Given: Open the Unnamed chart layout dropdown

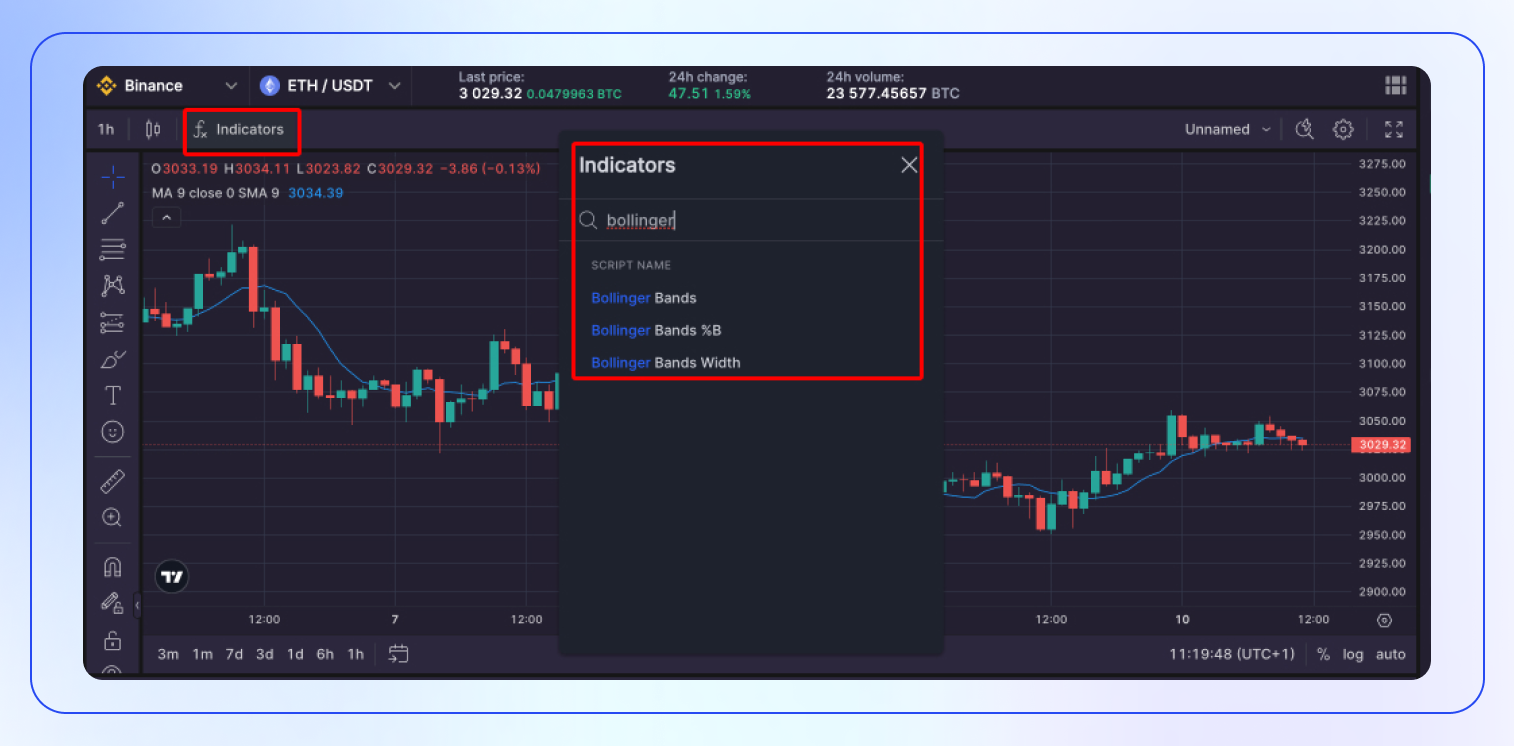Looking at the screenshot, I should 1228,129.
